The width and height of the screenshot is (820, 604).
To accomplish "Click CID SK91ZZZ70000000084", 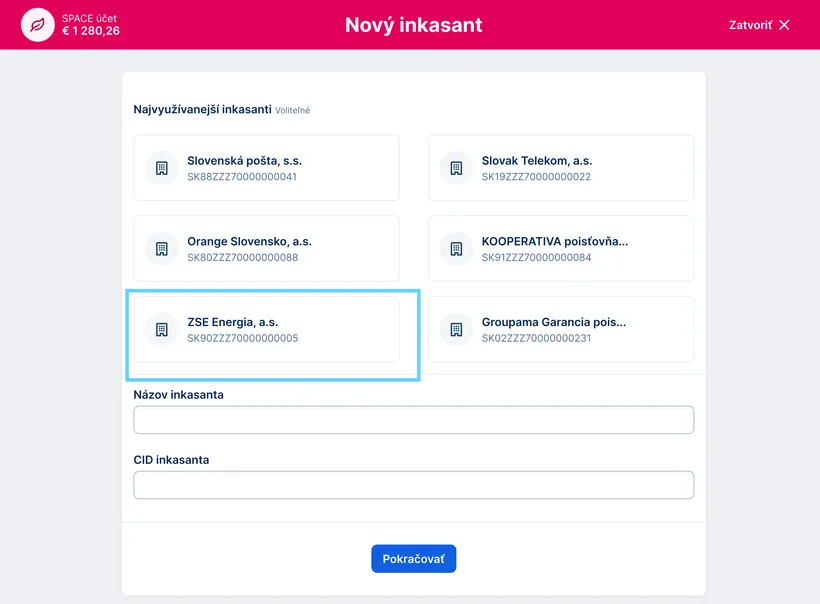I will (536, 257).
